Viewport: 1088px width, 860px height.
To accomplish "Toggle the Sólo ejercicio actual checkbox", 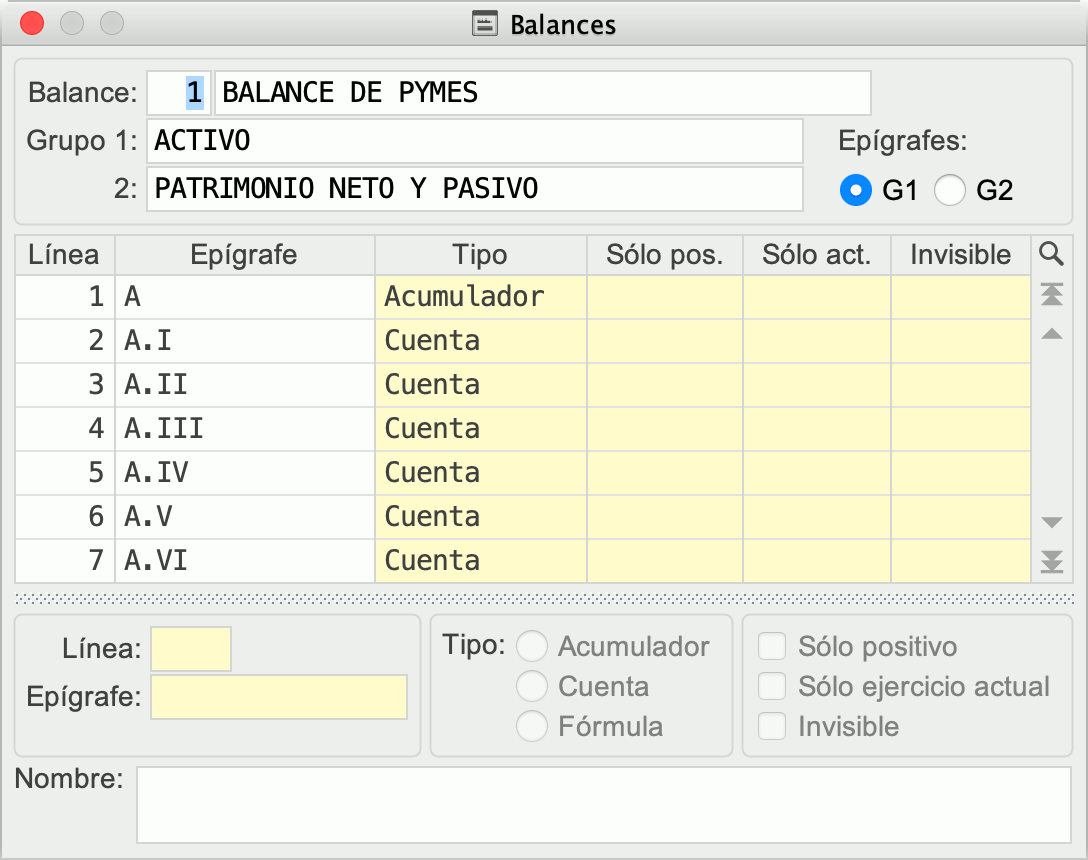I will tap(773, 687).
